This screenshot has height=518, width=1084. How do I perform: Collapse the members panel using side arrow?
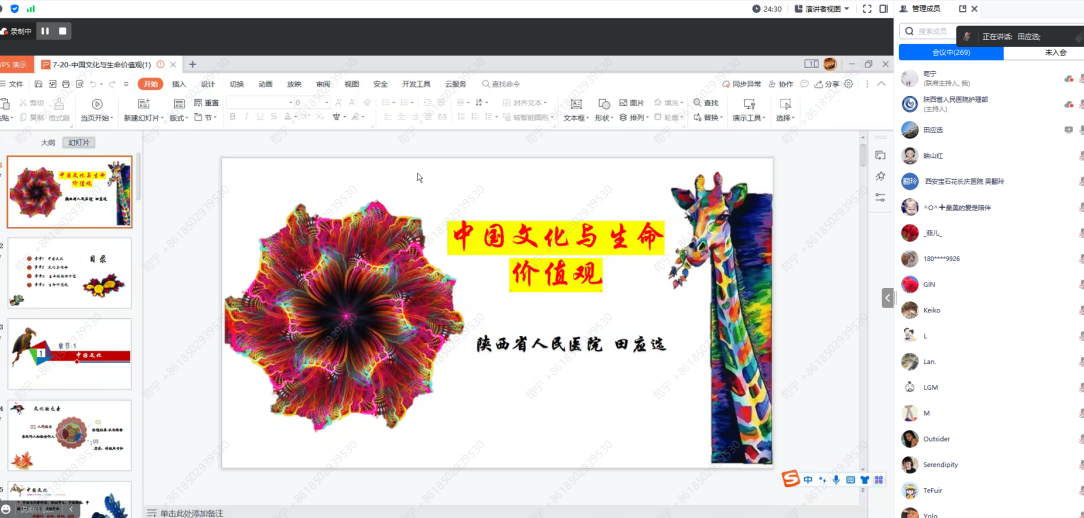coord(886,298)
